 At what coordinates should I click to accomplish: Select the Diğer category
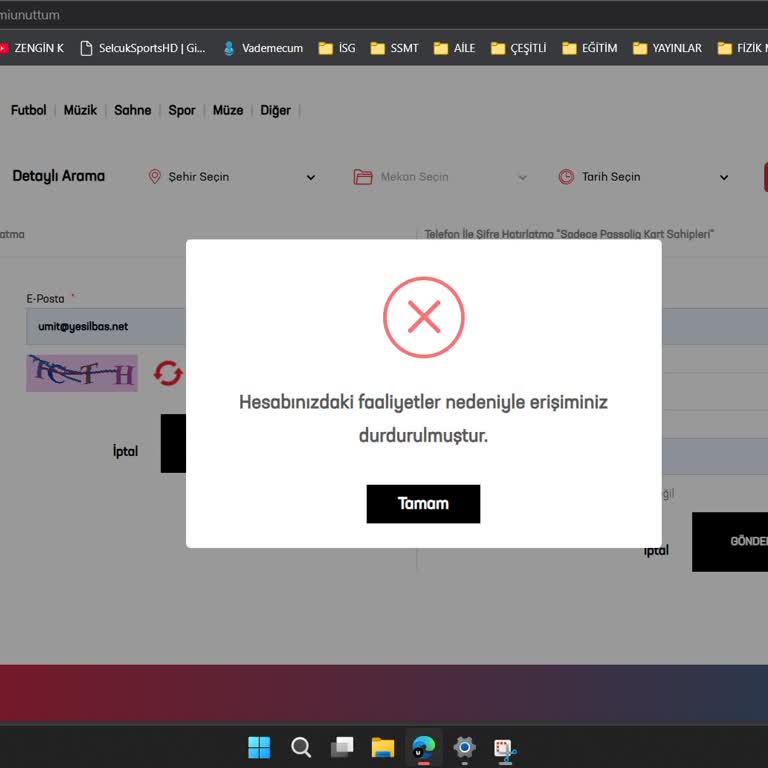tap(275, 110)
